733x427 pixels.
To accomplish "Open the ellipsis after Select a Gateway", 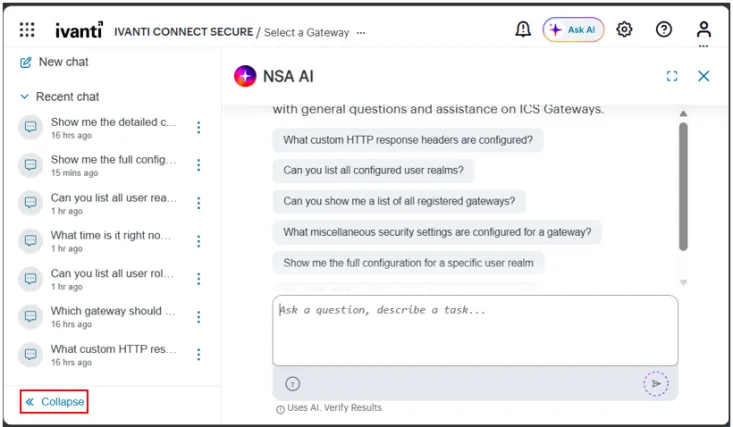I will [x=361, y=33].
